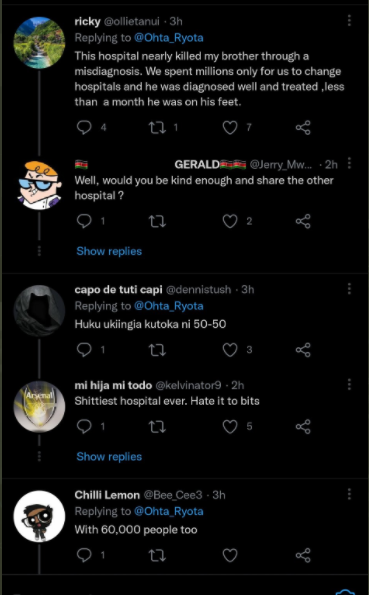Retweet ricky's hospital tweet
The width and height of the screenshot is (369, 595).
coord(157,128)
